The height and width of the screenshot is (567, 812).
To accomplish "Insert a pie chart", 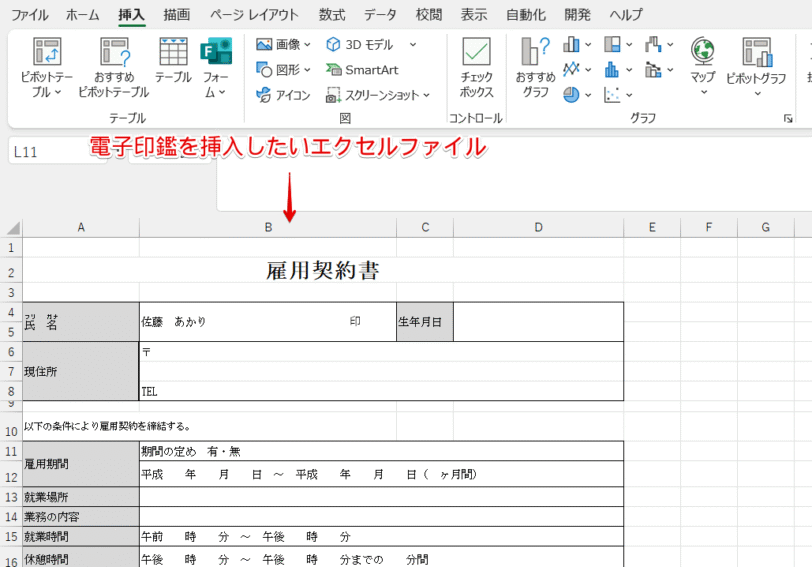I will click(571, 95).
